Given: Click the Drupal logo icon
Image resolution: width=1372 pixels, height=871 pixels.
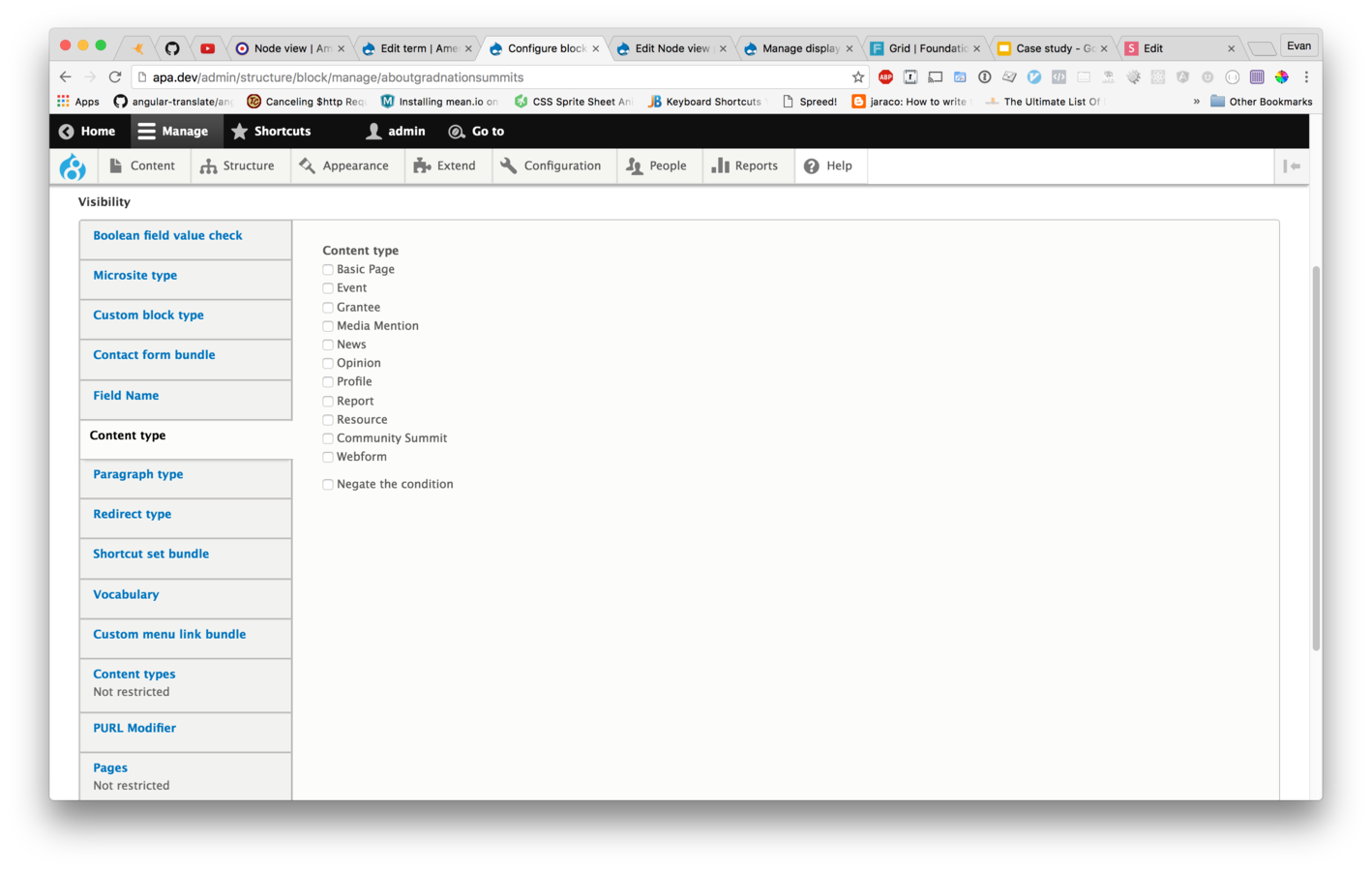Looking at the screenshot, I should pyautogui.click(x=73, y=166).
